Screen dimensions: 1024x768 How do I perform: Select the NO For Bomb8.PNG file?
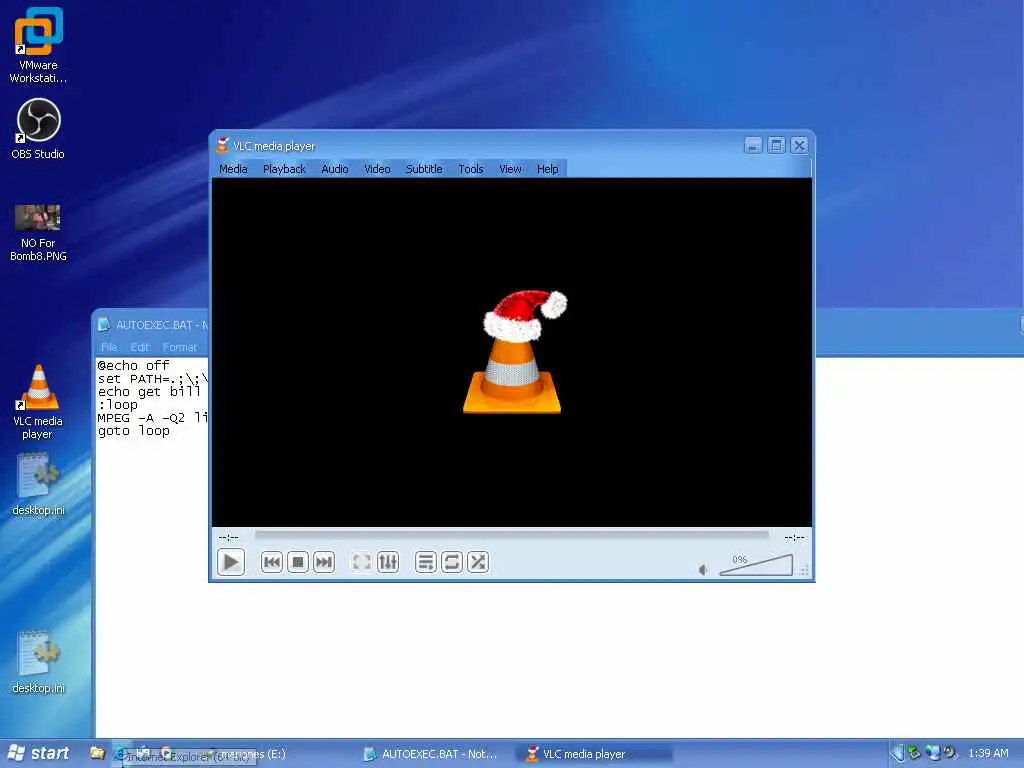(x=38, y=233)
